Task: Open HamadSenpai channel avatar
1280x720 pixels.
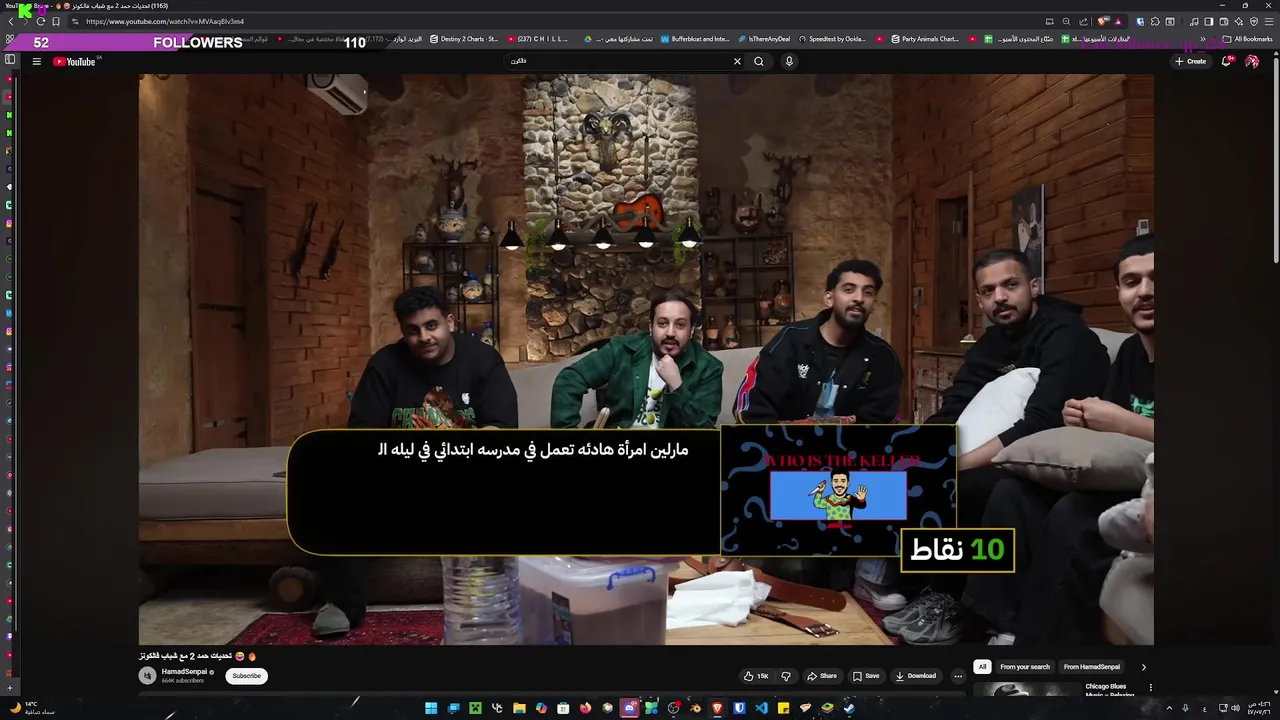Action: pos(147,676)
